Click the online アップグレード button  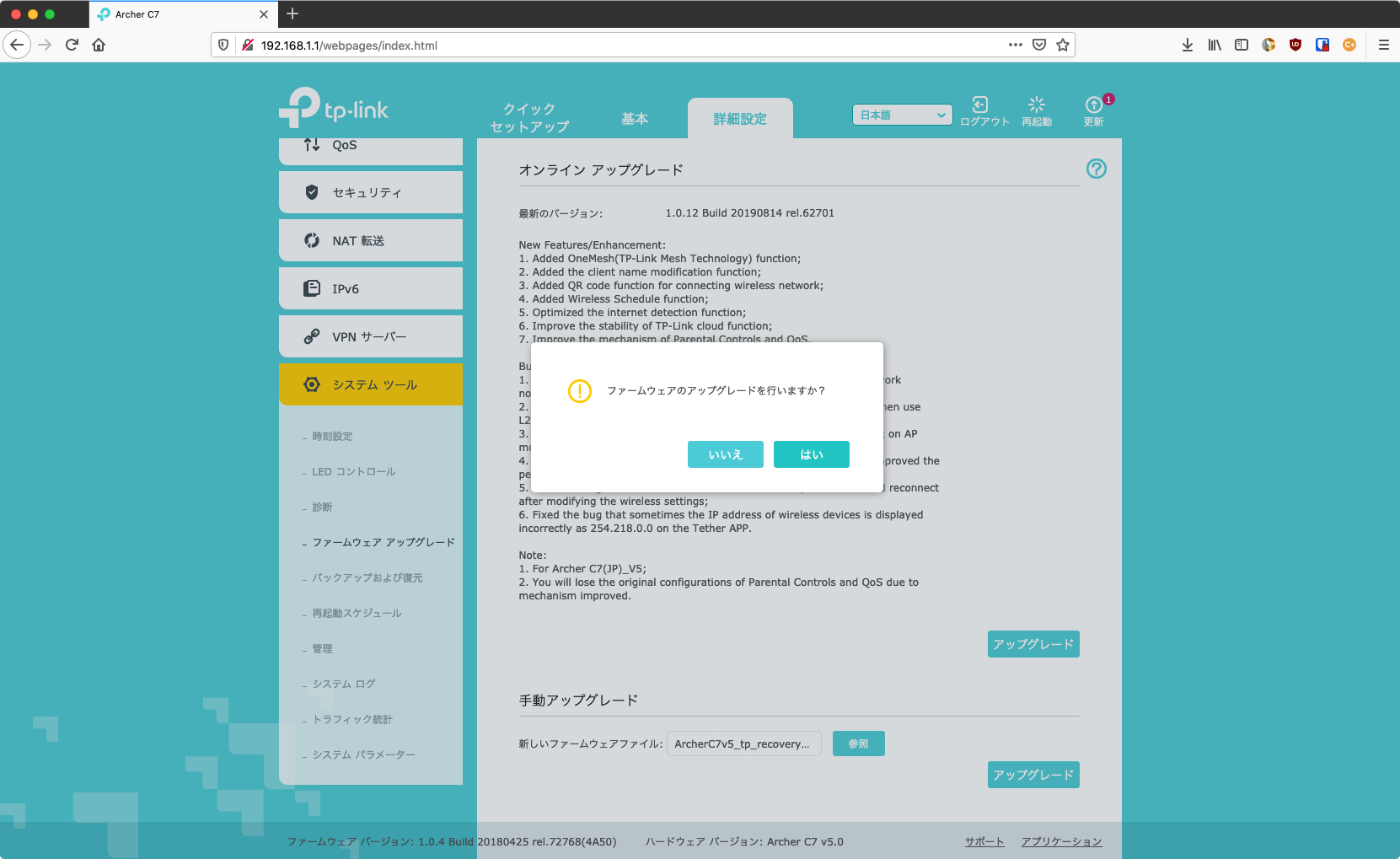tap(1033, 644)
